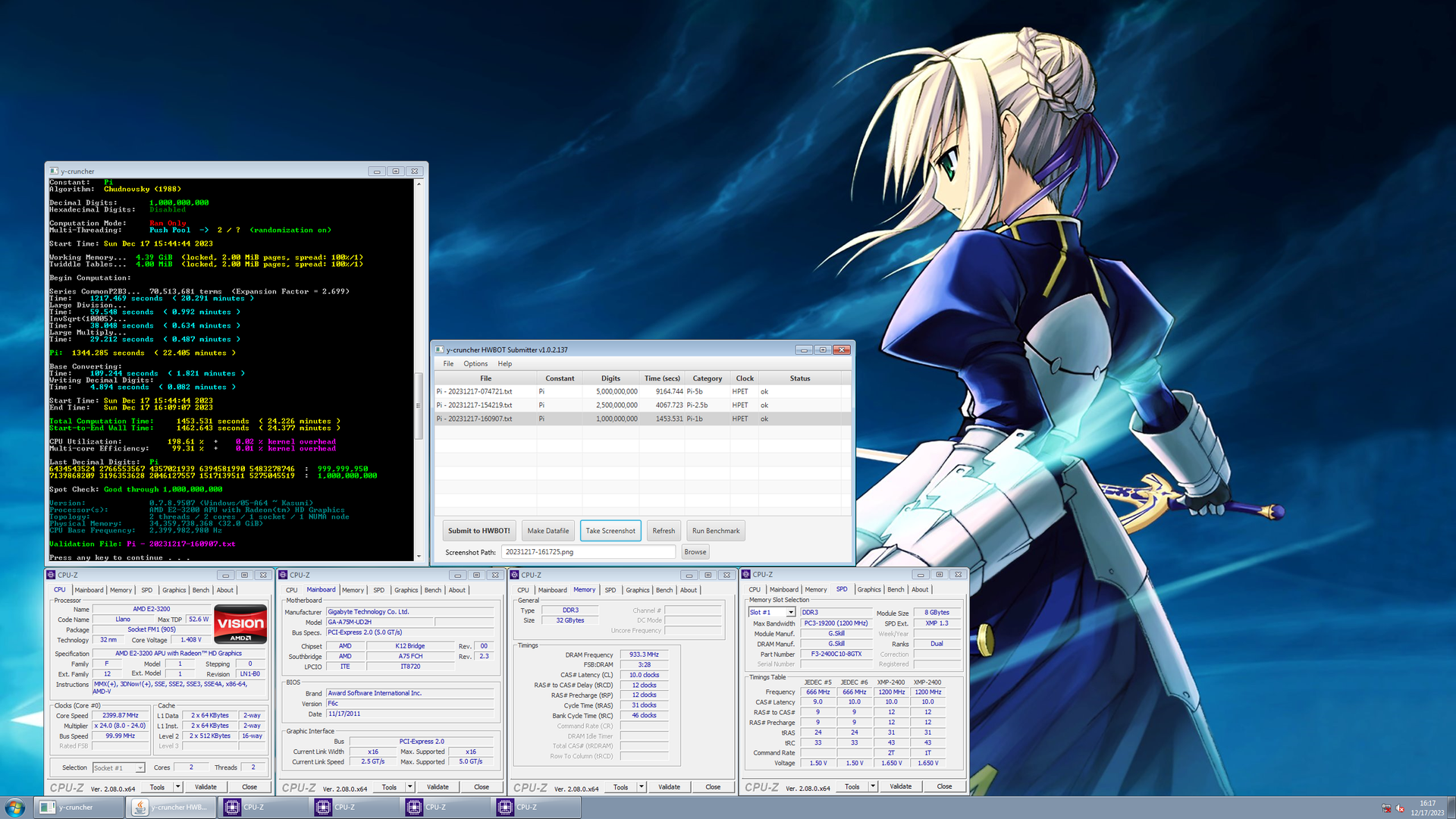Screen dimensions: 1456x819
Task: Open the Windows Start orb
Action: point(15,807)
